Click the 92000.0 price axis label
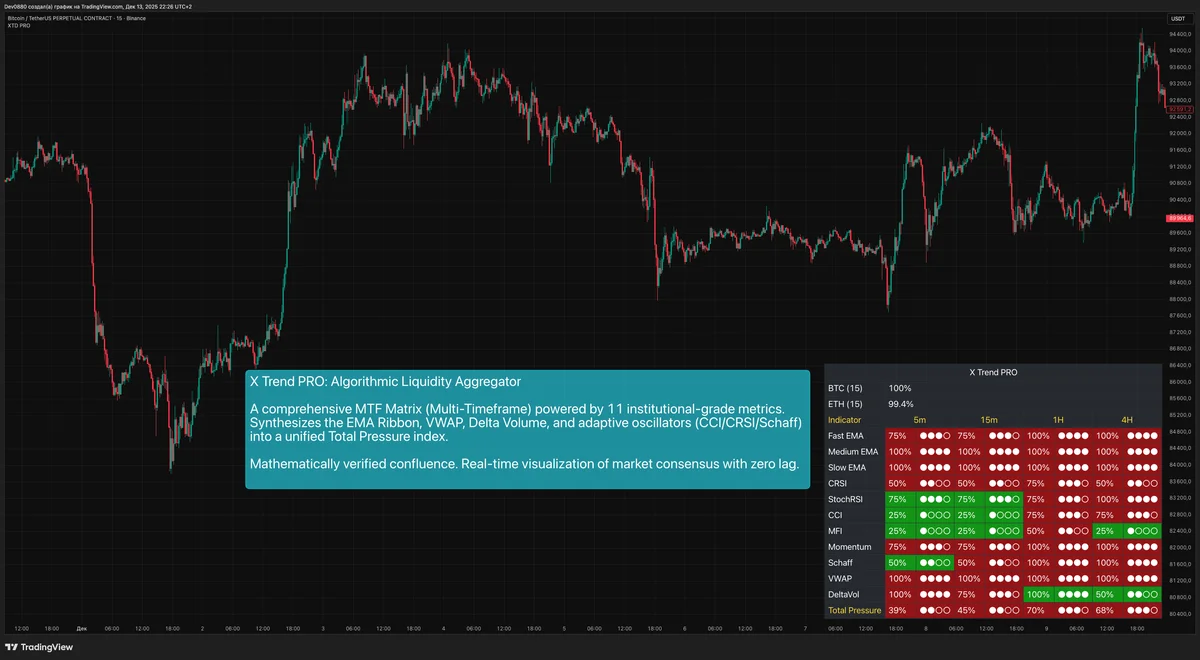 pos(1180,133)
